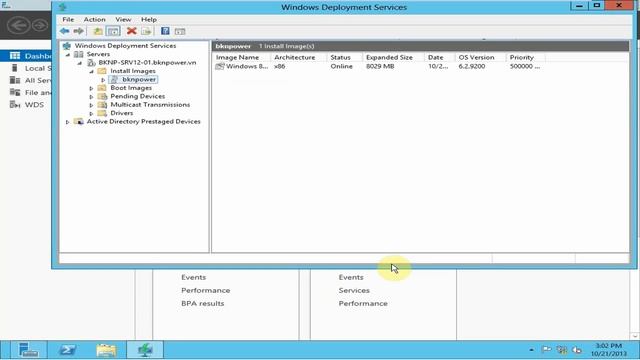Image resolution: width=640 pixels, height=360 pixels.
Task: Click the red Delete X icon
Action: (131, 31)
